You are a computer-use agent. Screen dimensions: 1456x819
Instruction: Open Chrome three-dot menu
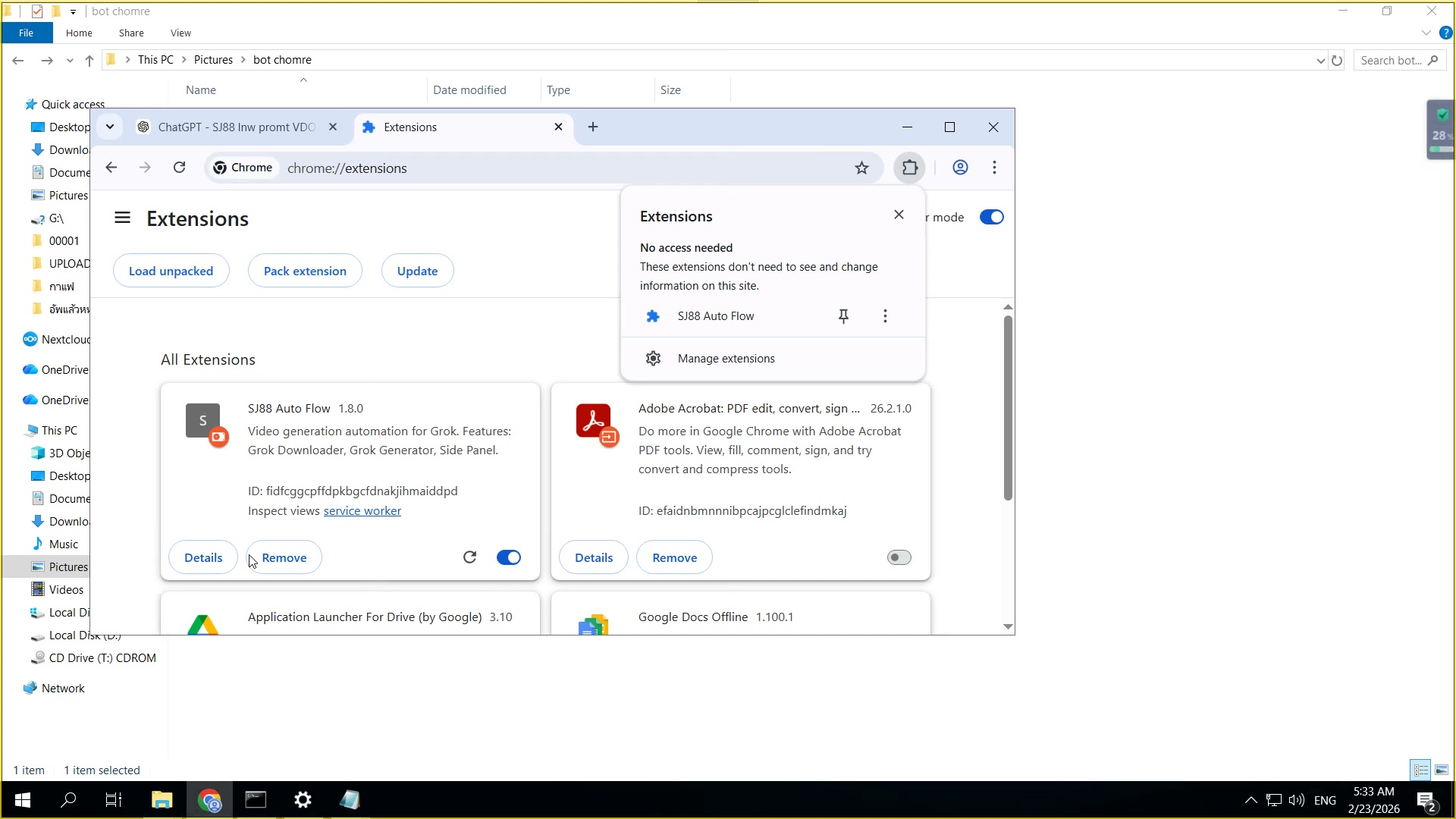pyautogui.click(x=994, y=168)
